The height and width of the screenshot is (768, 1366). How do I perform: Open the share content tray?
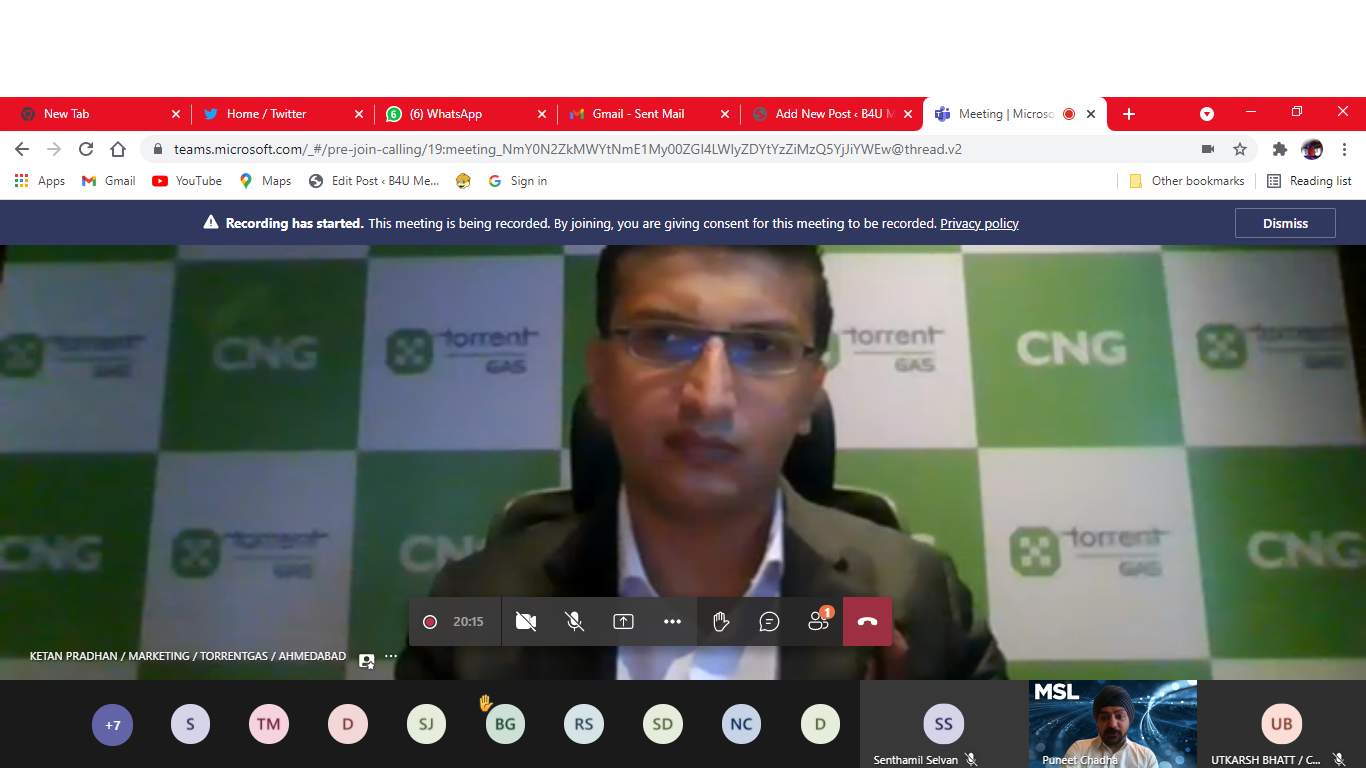623,622
